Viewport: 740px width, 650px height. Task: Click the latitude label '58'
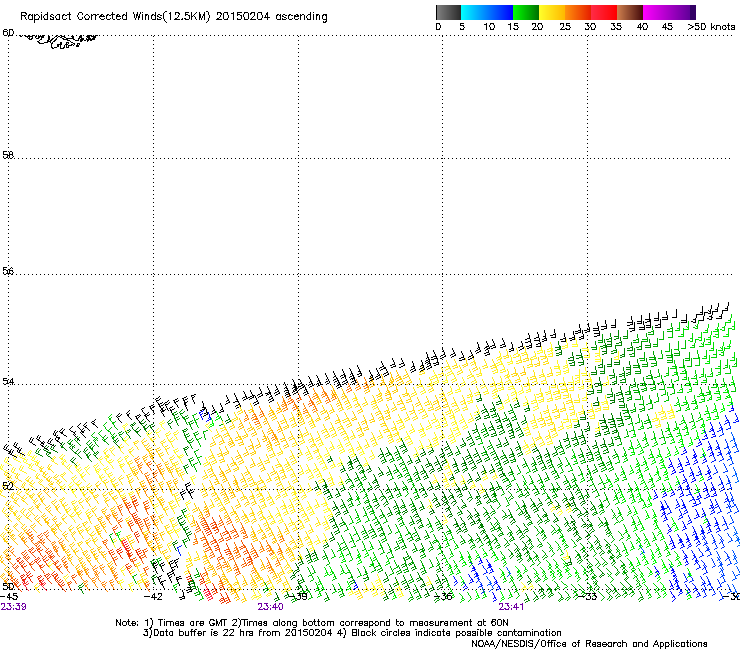pos(8,155)
